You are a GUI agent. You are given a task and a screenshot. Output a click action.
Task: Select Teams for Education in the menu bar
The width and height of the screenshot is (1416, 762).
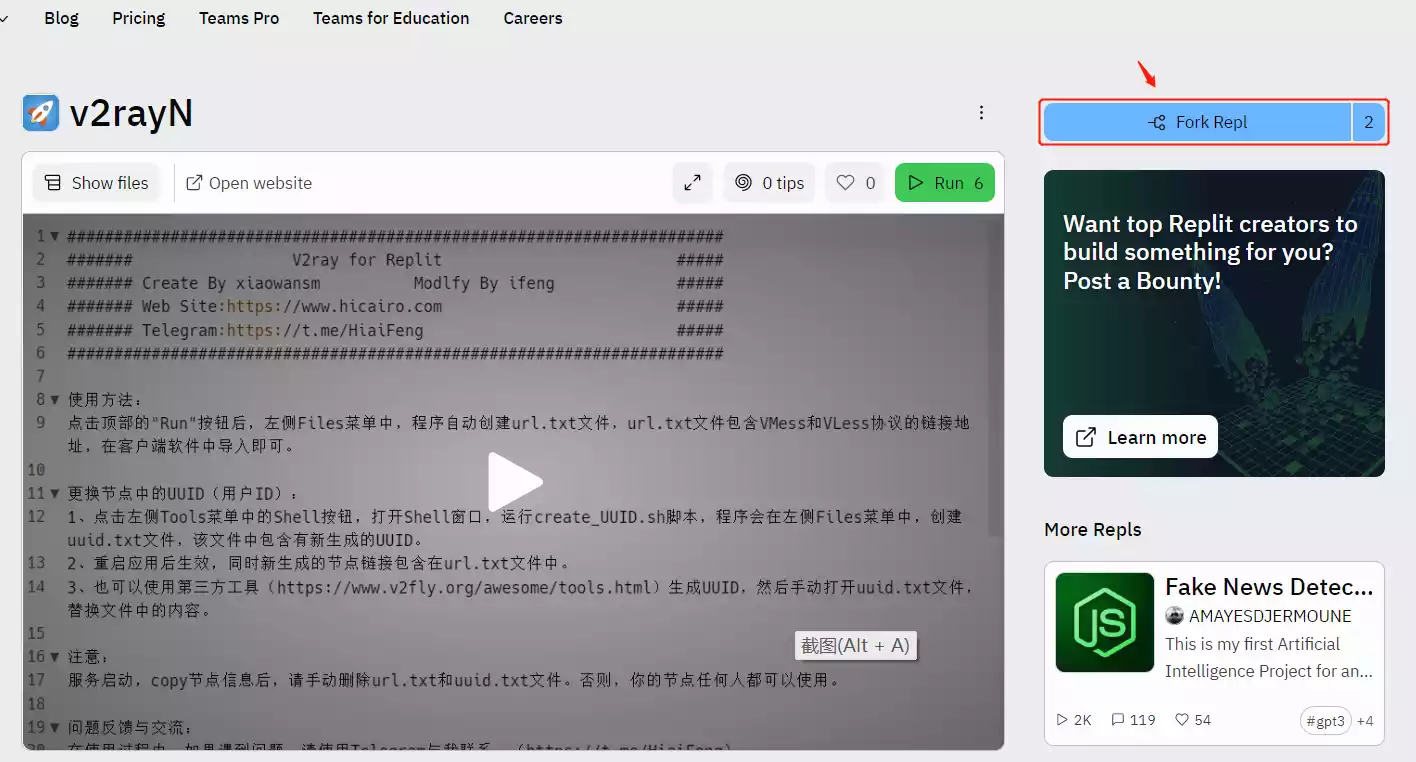(x=391, y=18)
